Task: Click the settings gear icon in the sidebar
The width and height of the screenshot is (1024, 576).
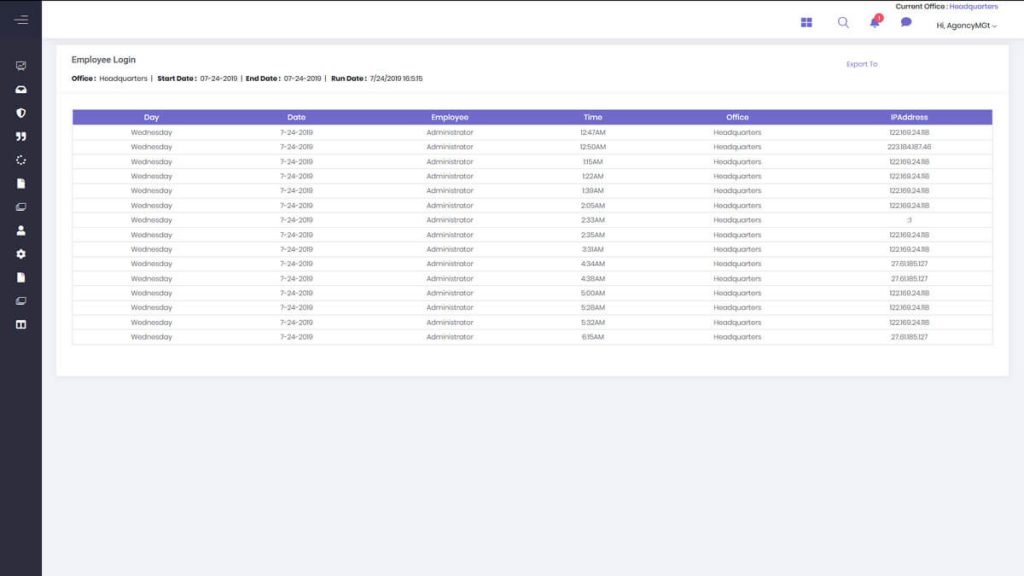Action: click(x=20, y=253)
